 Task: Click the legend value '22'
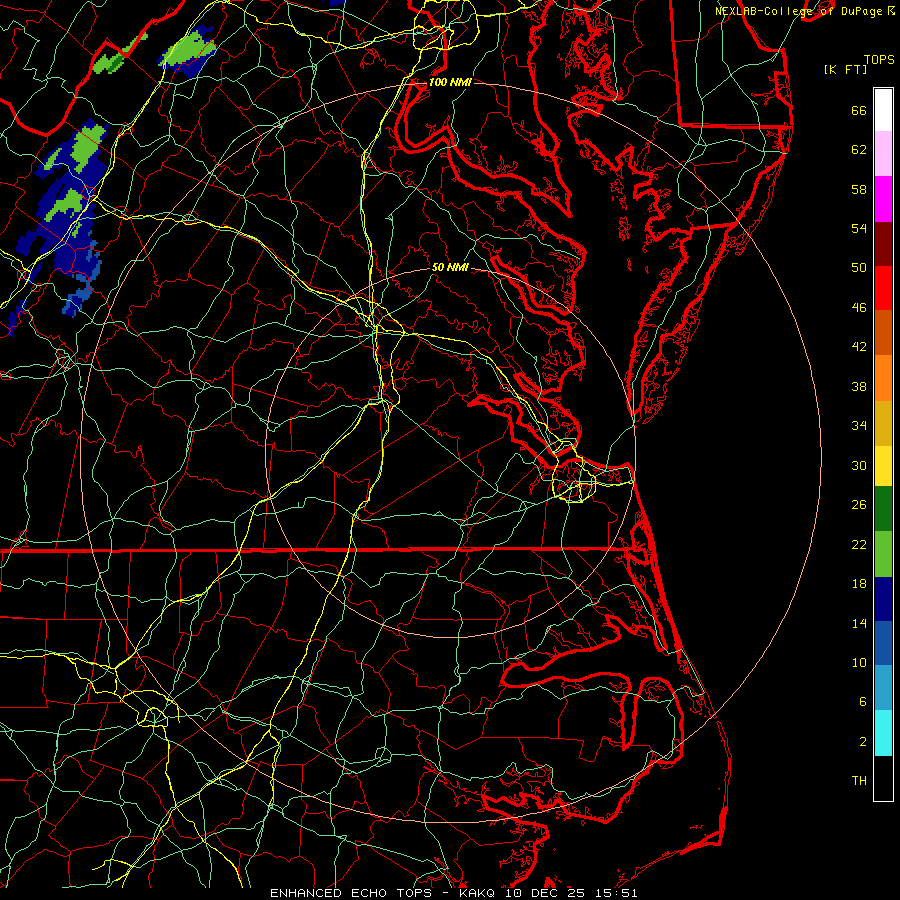859,544
